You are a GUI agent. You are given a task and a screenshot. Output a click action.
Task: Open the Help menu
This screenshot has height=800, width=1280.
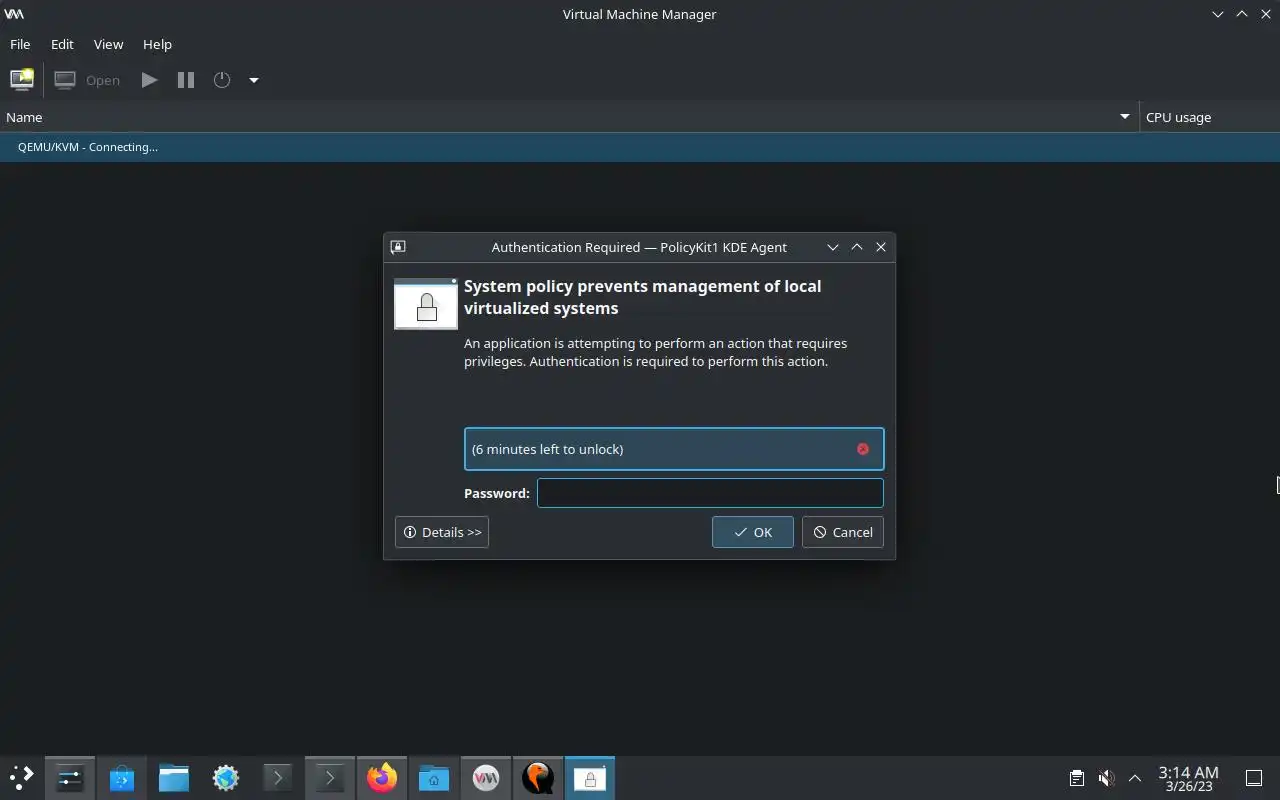[157, 44]
